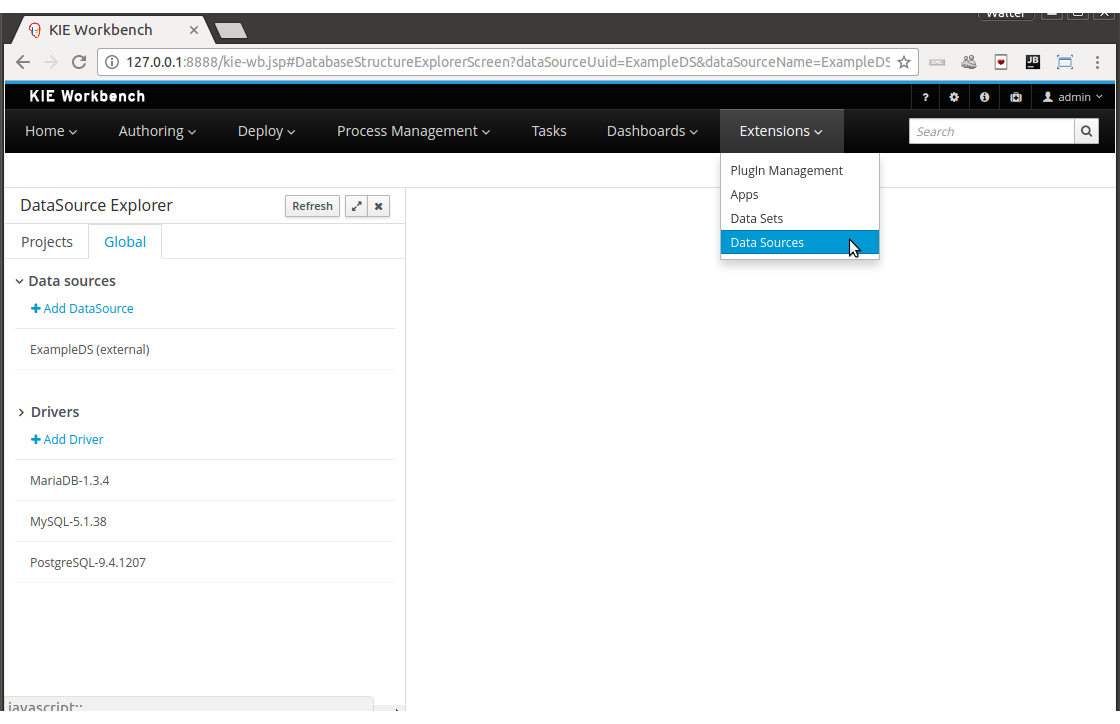Open the Authoring dropdown menu
Viewport: 1120px width, 724px height.
[x=157, y=131]
